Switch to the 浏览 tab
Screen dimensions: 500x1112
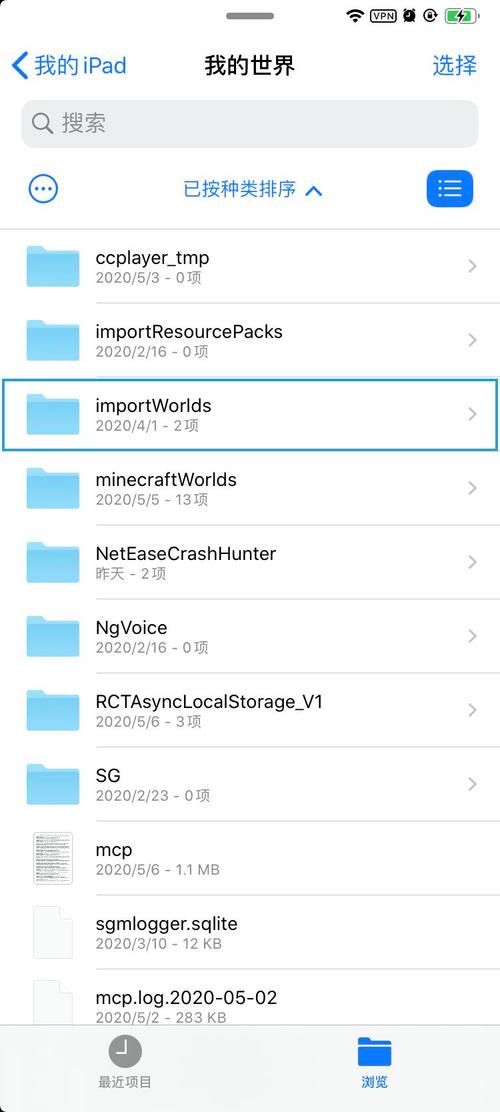click(x=374, y=1062)
